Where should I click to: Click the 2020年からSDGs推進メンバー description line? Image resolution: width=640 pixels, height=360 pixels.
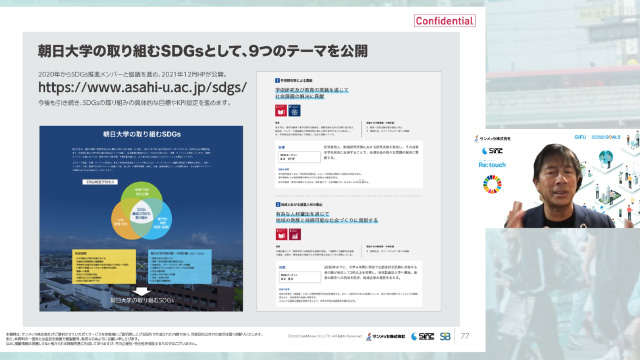tap(133, 74)
